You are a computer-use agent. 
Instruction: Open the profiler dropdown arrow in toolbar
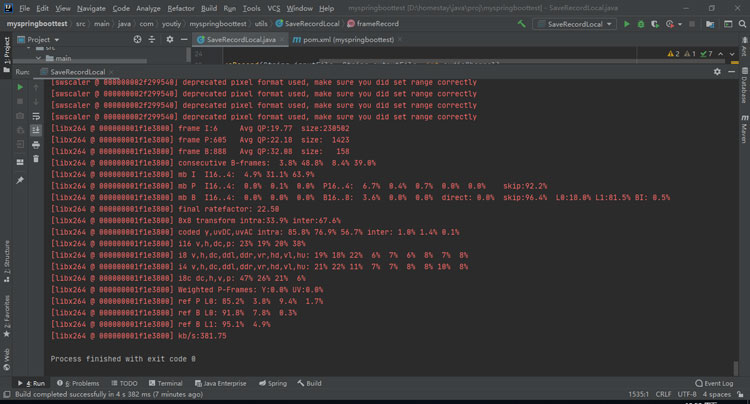point(680,24)
